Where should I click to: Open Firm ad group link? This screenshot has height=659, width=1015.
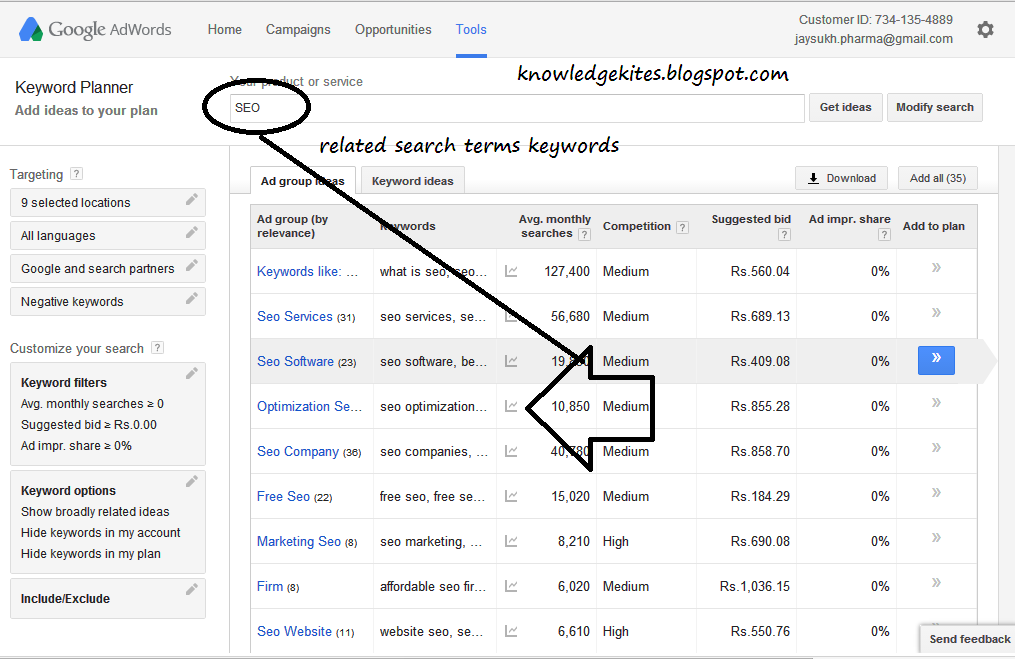click(270, 586)
